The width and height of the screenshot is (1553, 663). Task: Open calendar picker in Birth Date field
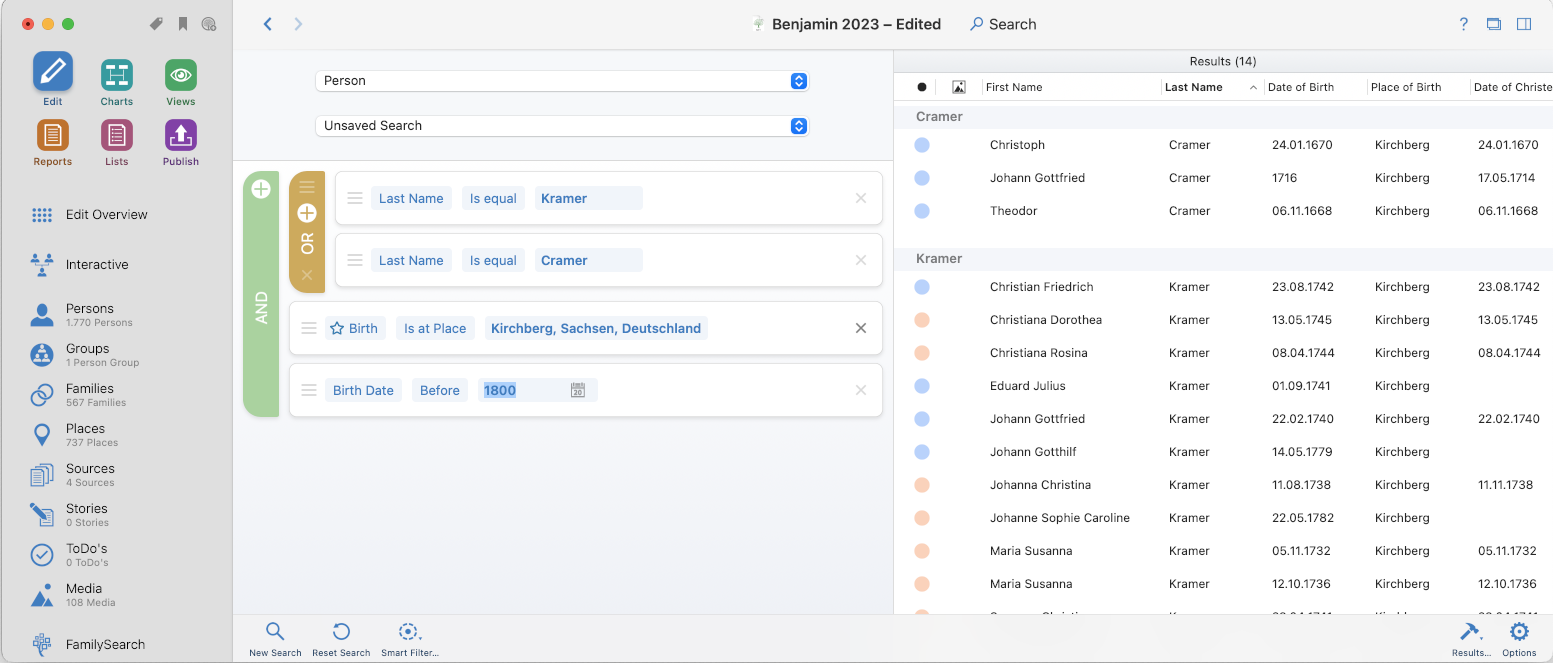pyautogui.click(x=577, y=391)
